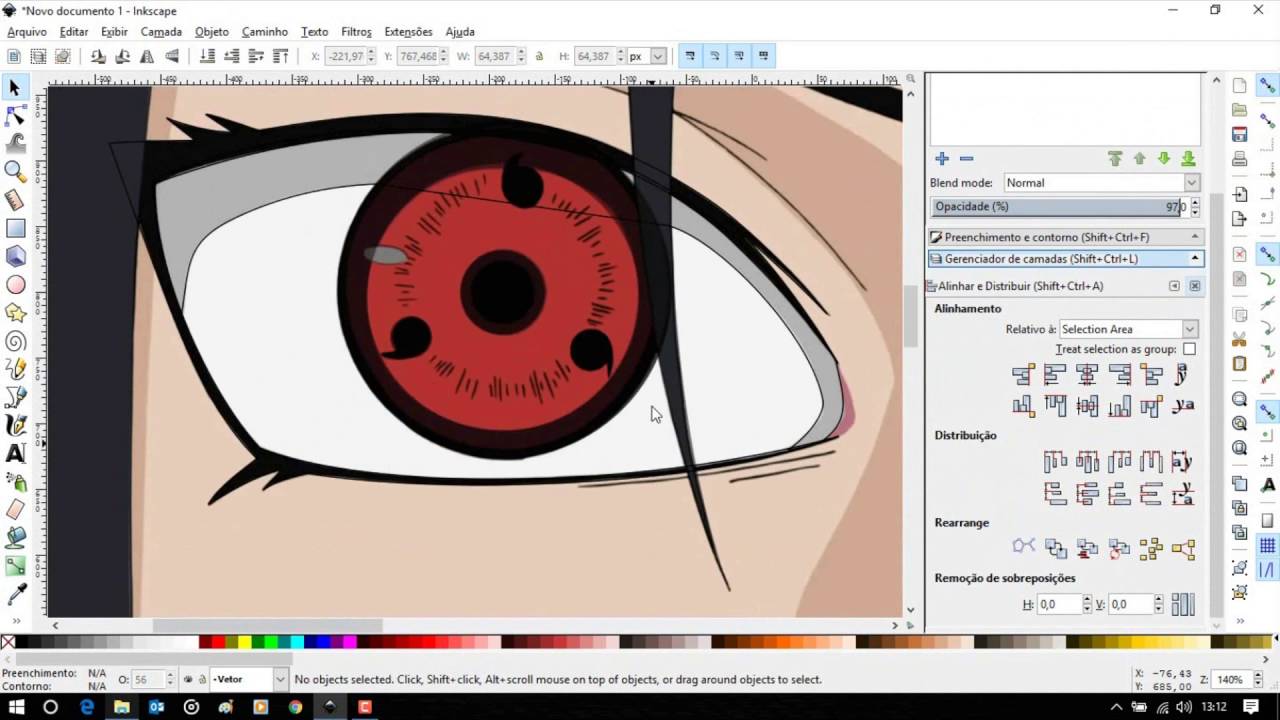
Task: Open the Filtros menu
Action: click(x=356, y=31)
